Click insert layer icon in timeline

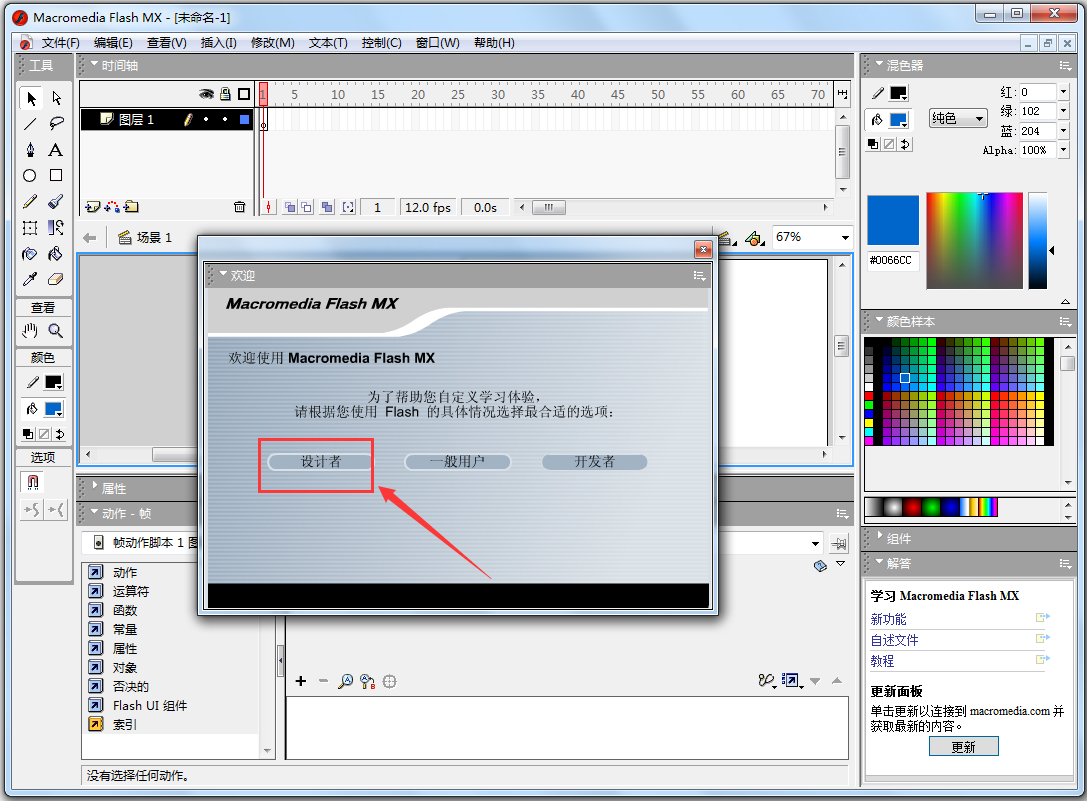pos(92,207)
